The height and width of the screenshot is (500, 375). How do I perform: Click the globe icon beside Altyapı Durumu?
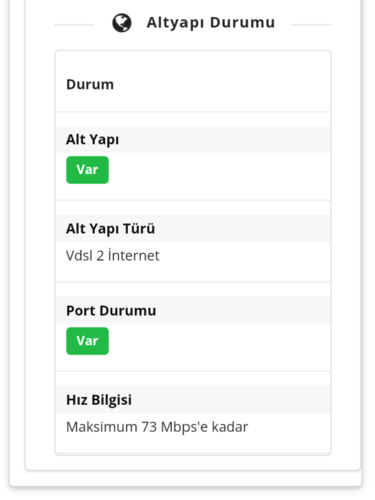pos(122,23)
